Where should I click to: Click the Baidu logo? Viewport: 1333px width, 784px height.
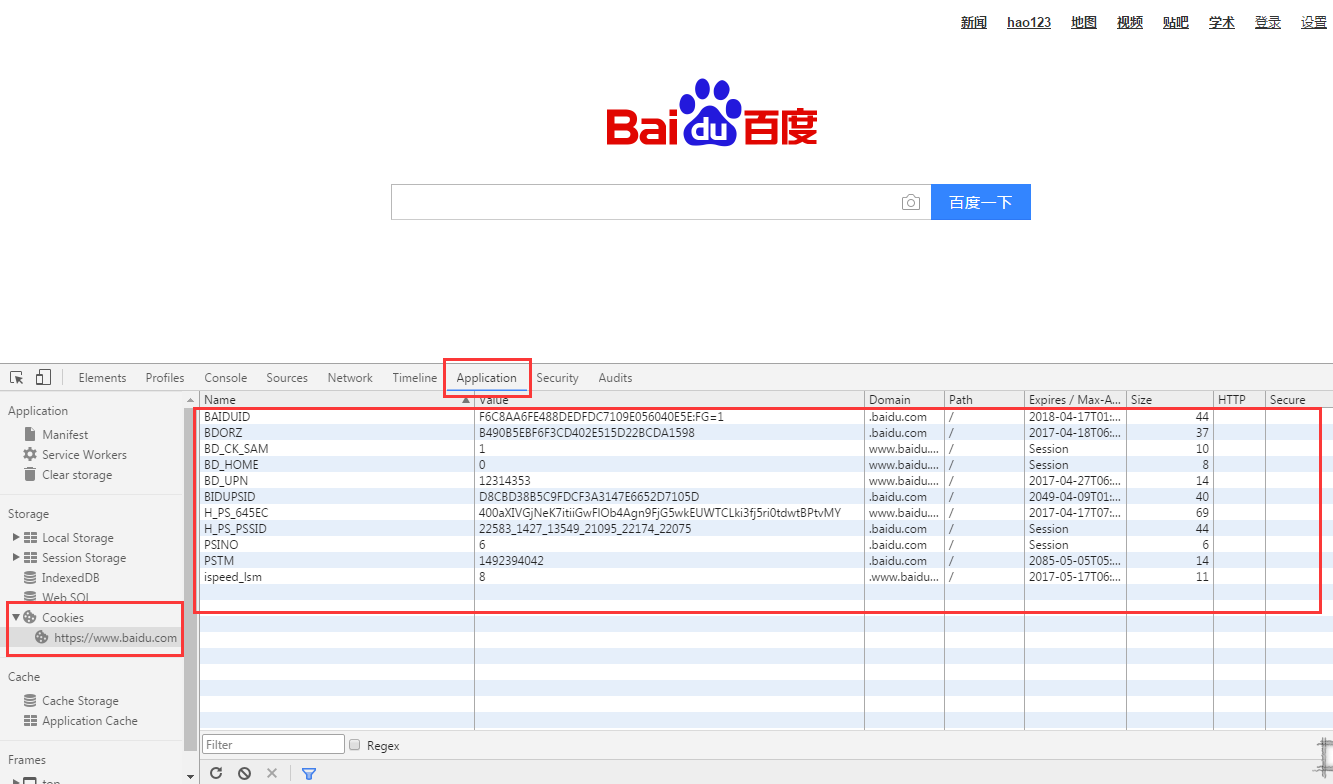click(x=712, y=113)
